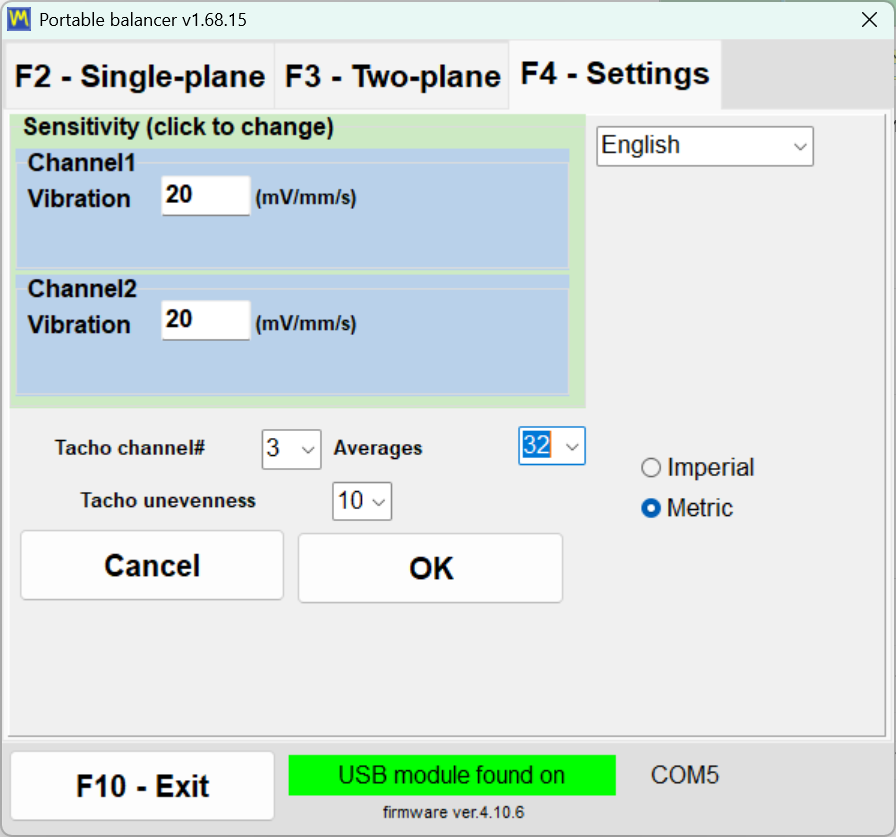Click the green USB module status bar

click(451, 775)
